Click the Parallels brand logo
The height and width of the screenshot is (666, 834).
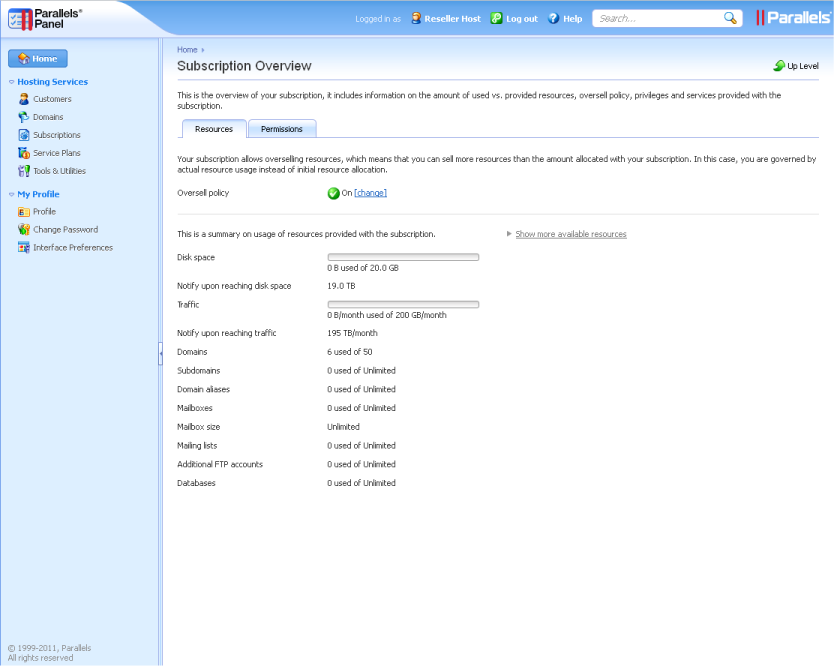tap(793, 18)
